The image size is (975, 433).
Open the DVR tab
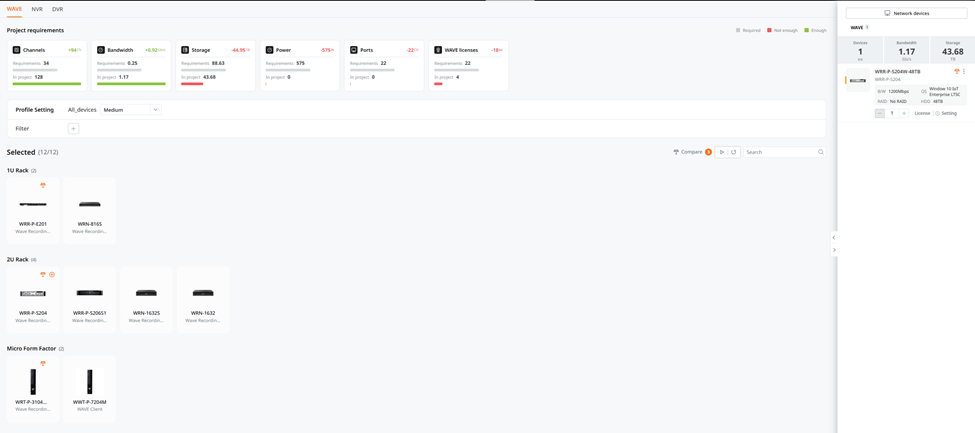[57, 9]
